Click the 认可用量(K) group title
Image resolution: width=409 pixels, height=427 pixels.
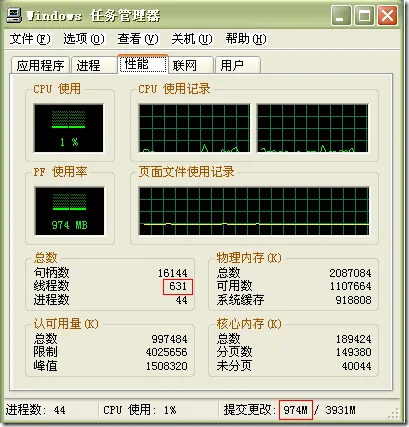pyautogui.click(x=66, y=324)
